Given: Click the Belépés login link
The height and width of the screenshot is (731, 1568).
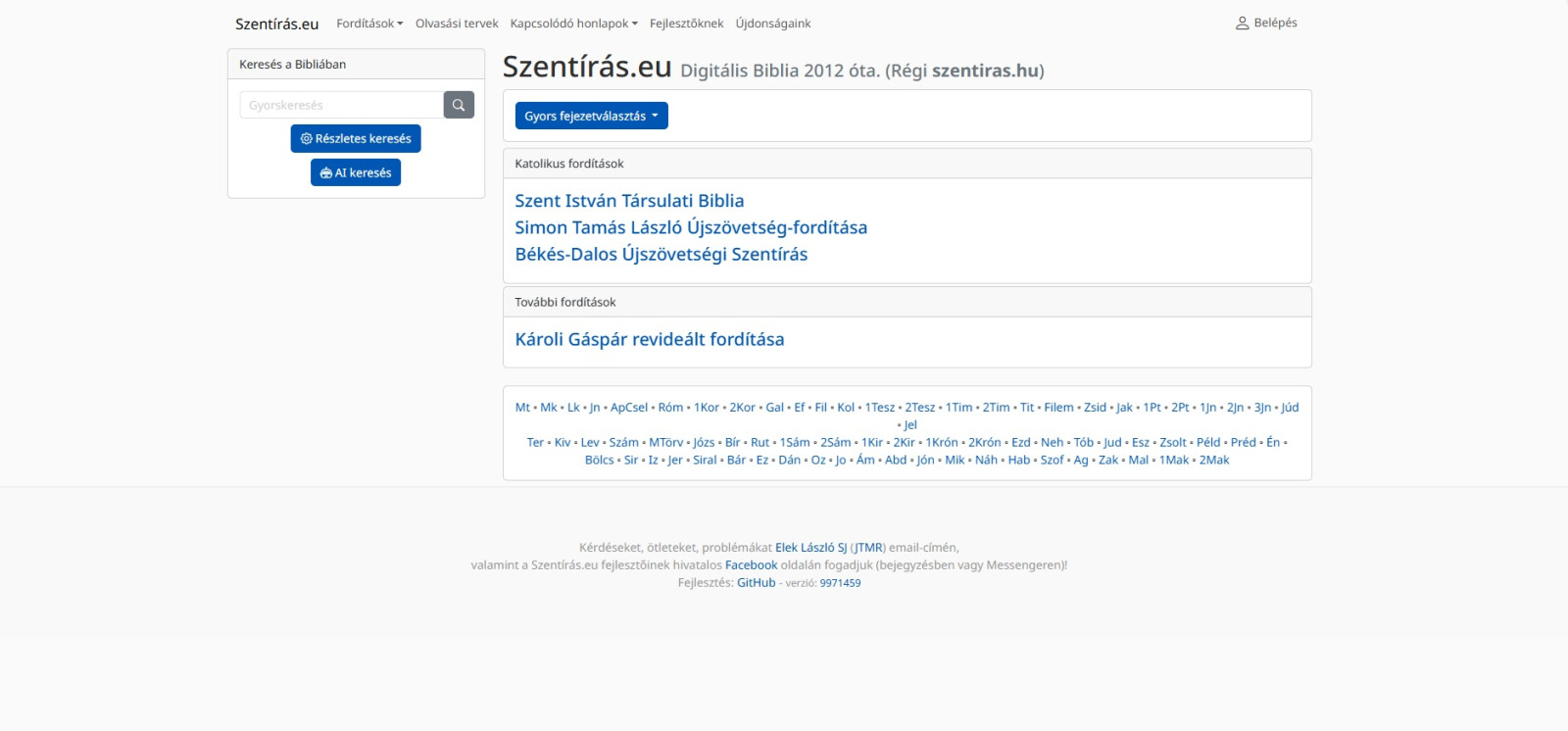Looking at the screenshot, I should pyautogui.click(x=1266, y=23).
